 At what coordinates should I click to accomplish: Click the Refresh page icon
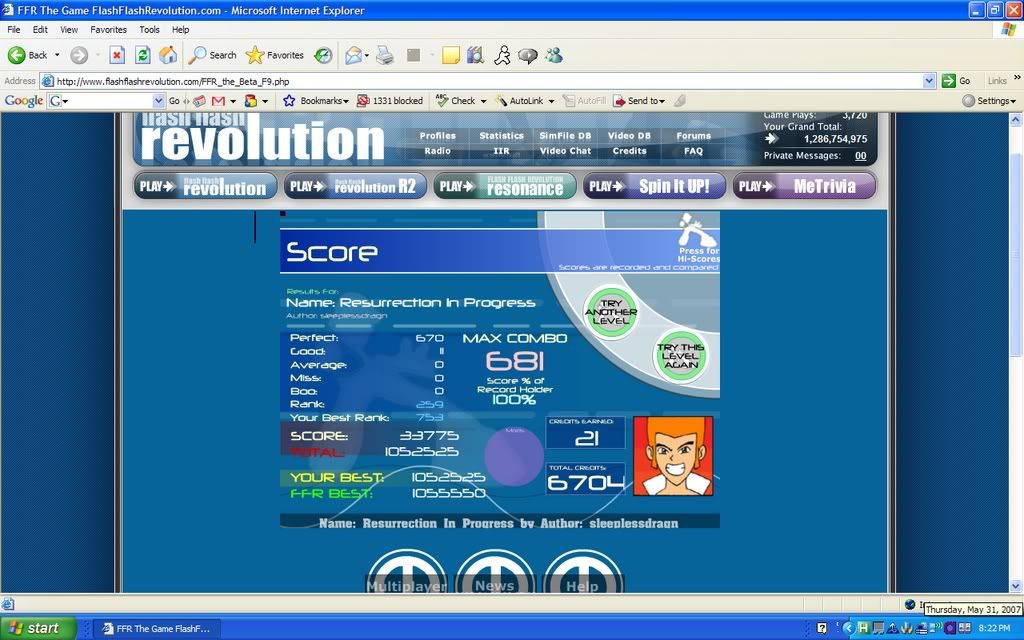pos(143,55)
